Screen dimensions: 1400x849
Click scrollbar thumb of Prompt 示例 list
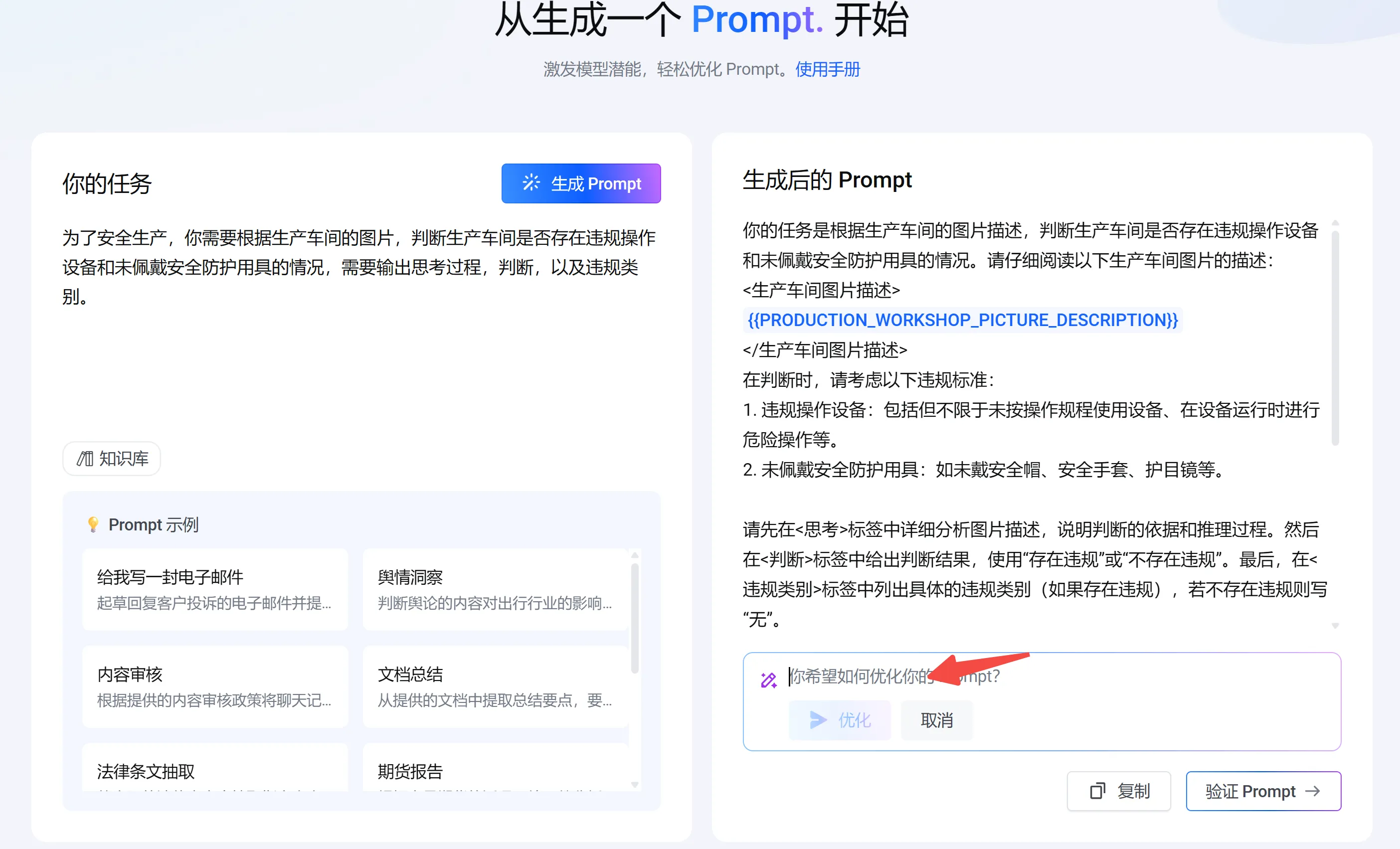tap(635, 617)
